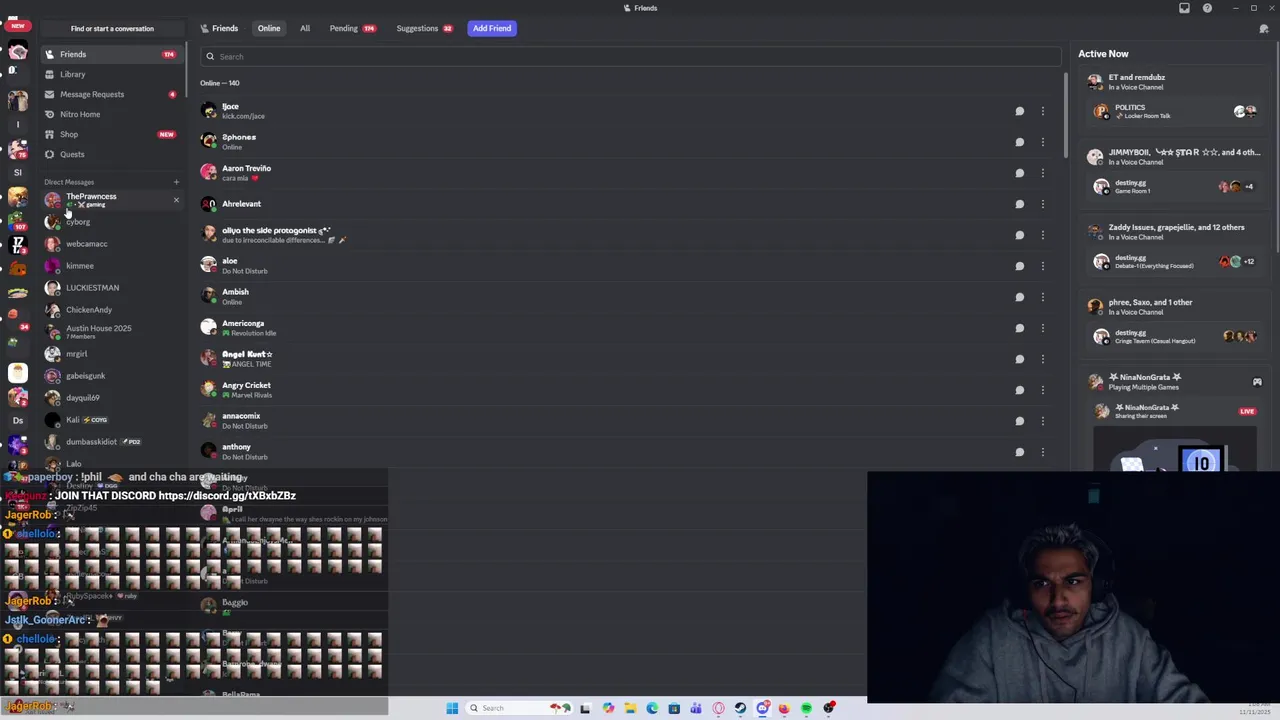Viewport: 1280px width, 720px height.
Task: Open more options for aloe
Action: pyautogui.click(x=1042, y=266)
